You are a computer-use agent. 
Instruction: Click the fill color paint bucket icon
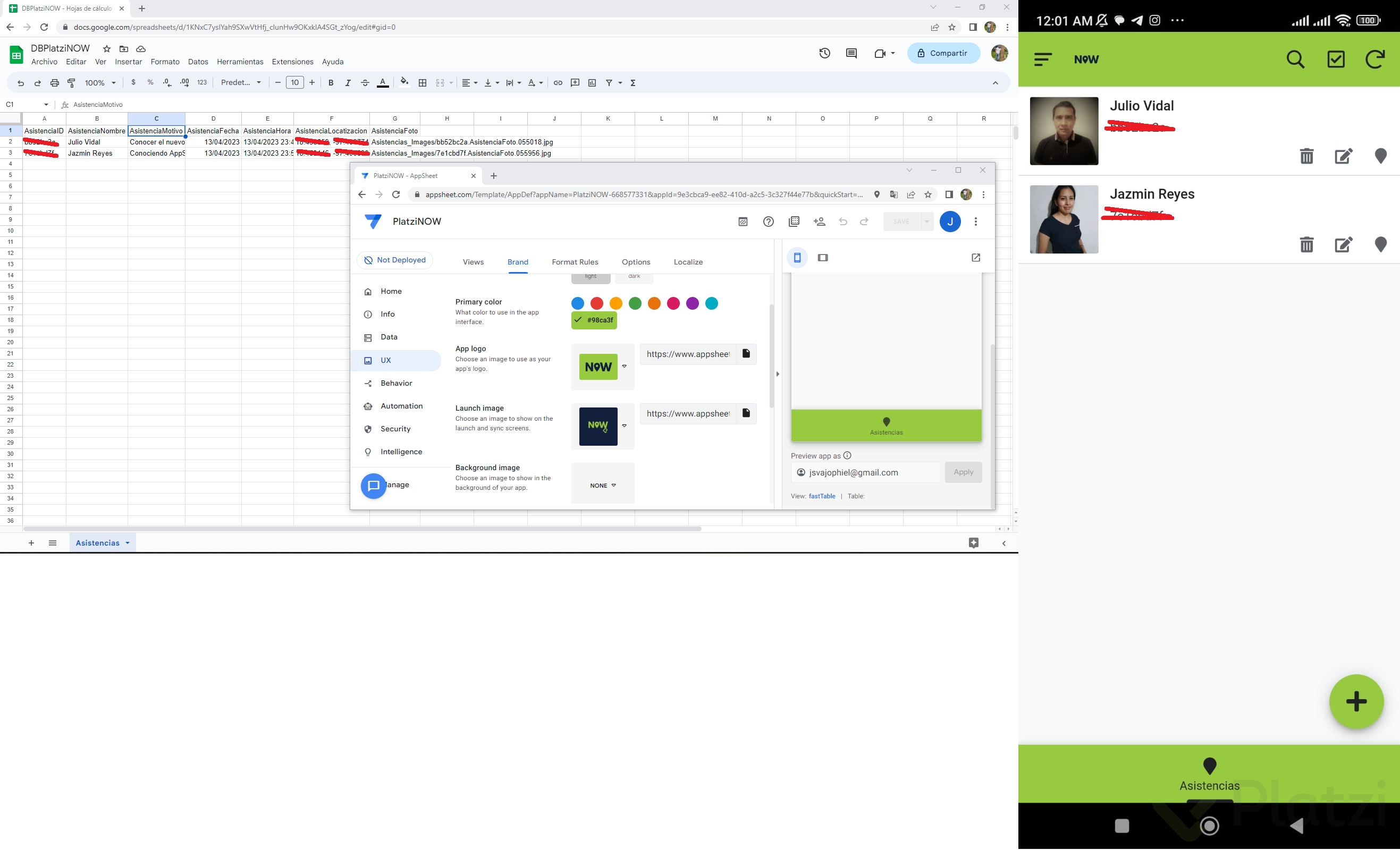(x=404, y=82)
